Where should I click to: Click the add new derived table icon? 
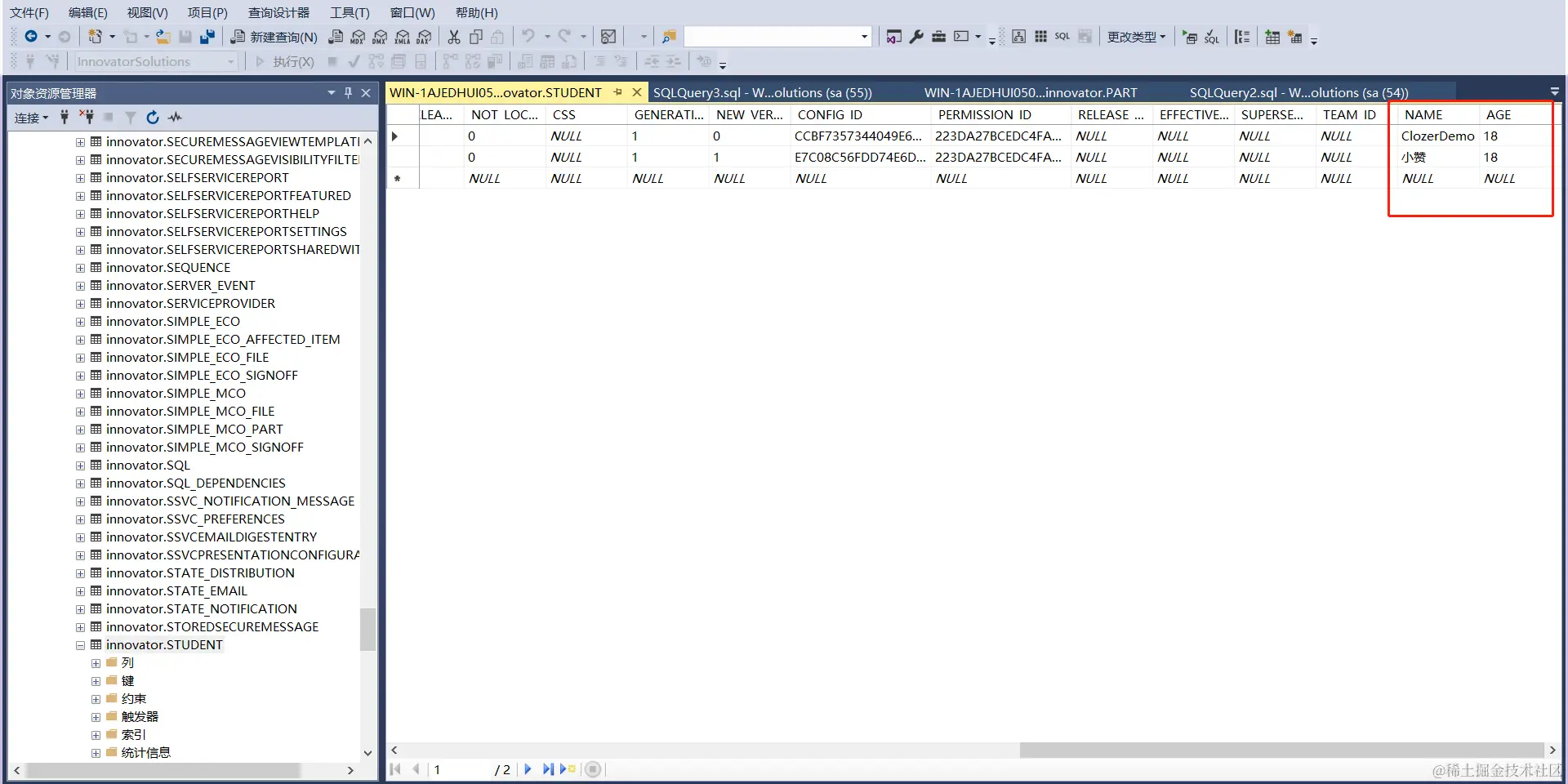coord(1294,37)
